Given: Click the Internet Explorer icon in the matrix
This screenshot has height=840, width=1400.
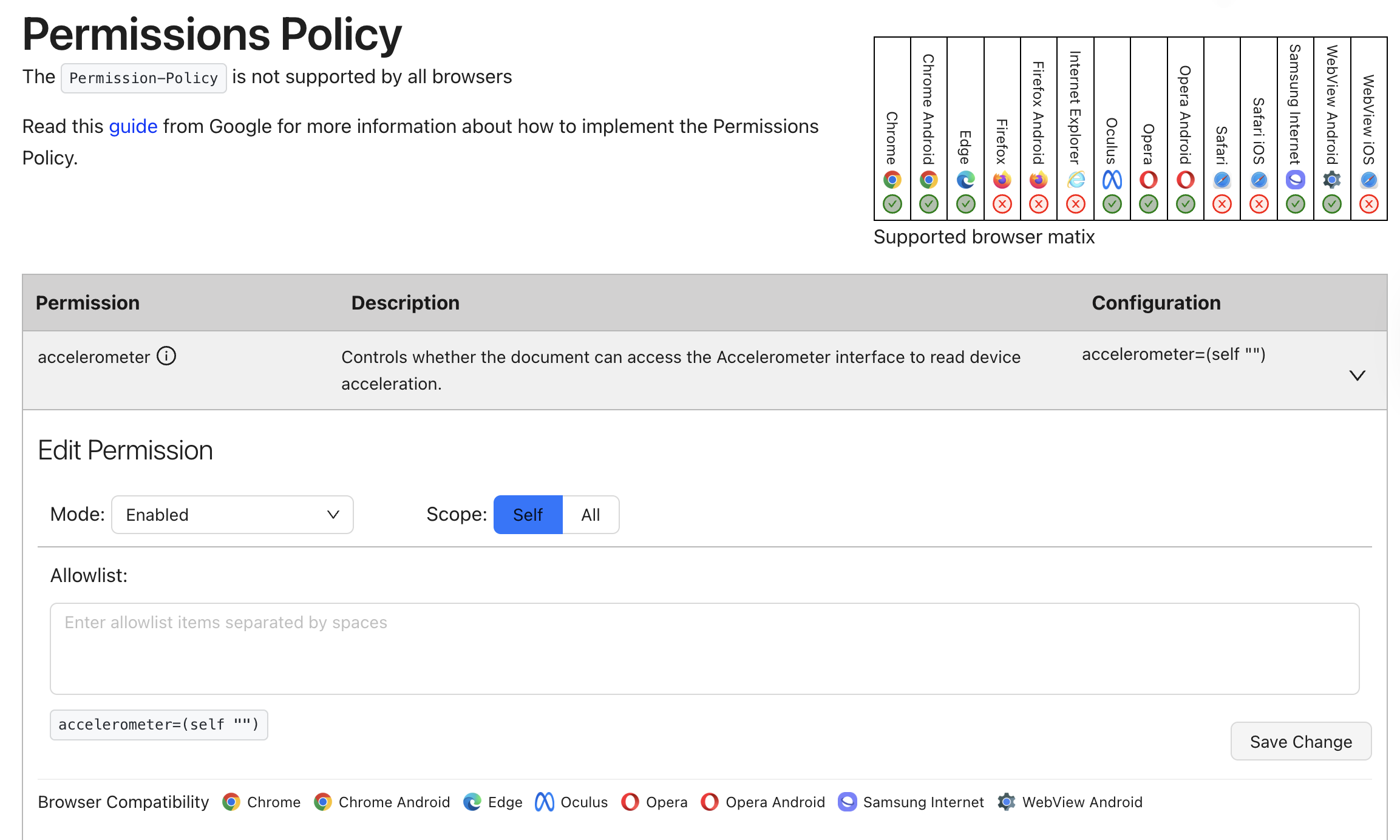Looking at the screenshot, I should [x=1075, y=180].
